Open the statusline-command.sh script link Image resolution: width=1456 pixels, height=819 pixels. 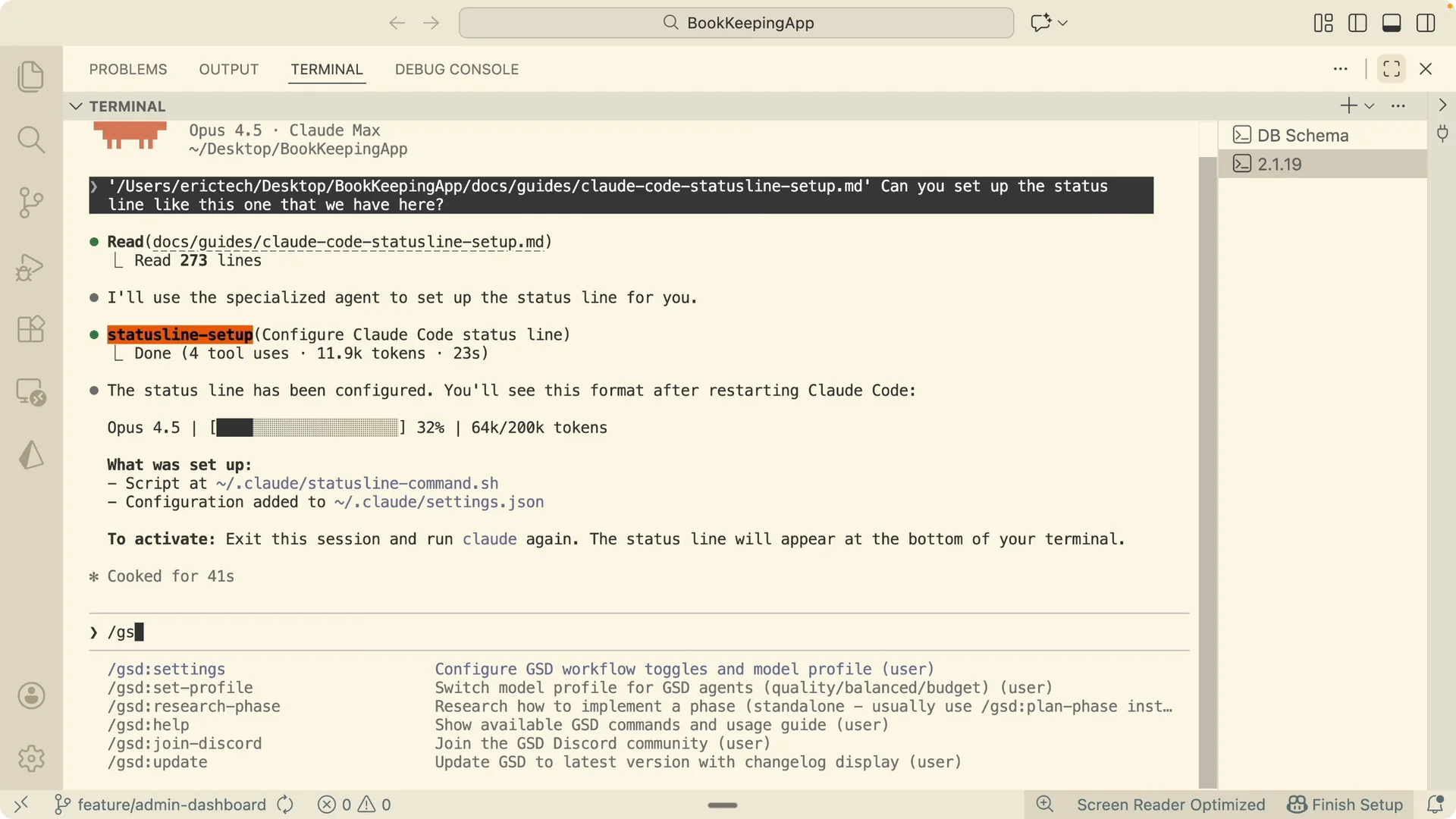pos(357,483)
